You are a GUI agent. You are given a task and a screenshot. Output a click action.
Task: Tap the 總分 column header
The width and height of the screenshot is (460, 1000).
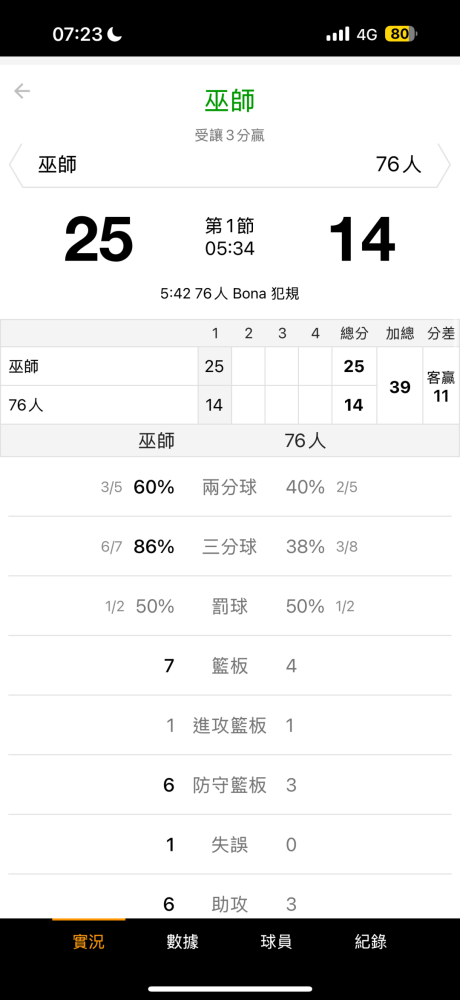[354, 334]
